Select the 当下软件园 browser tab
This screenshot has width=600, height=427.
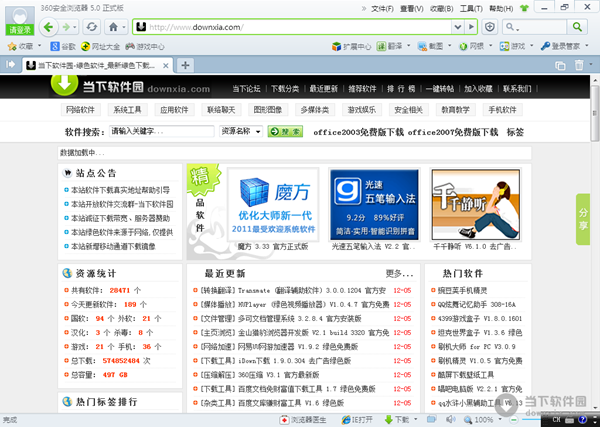coord(97,65)
